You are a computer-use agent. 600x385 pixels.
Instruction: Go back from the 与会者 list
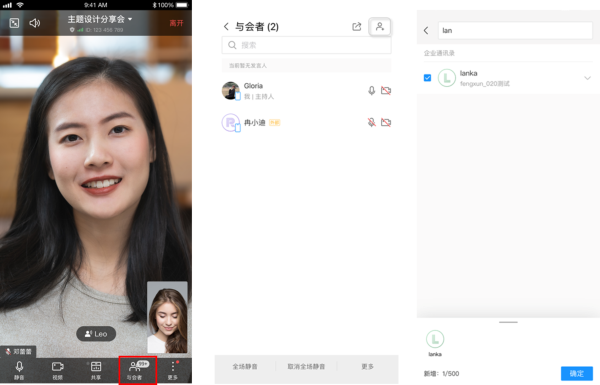(x=226, y=26)
